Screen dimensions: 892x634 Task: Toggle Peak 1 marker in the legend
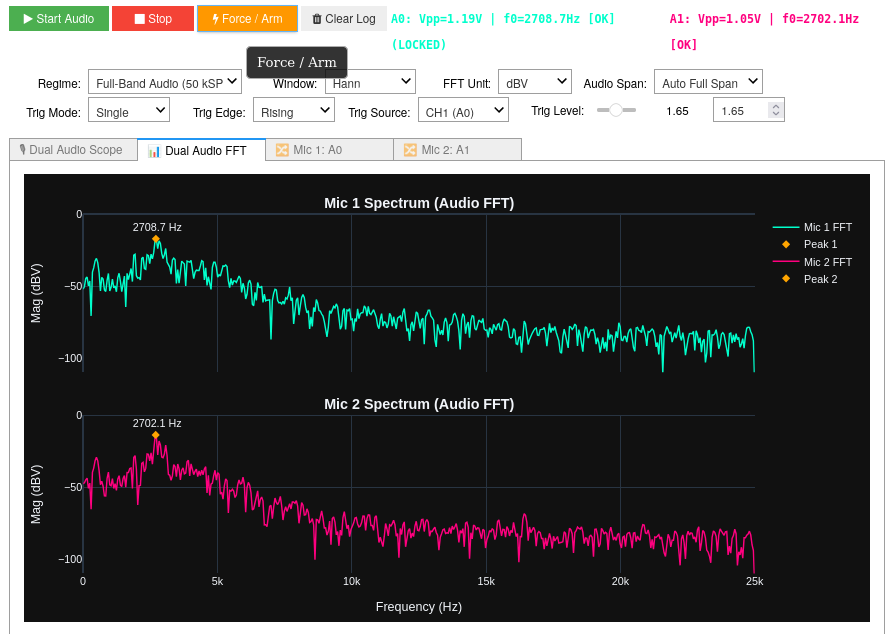[810, 244]
